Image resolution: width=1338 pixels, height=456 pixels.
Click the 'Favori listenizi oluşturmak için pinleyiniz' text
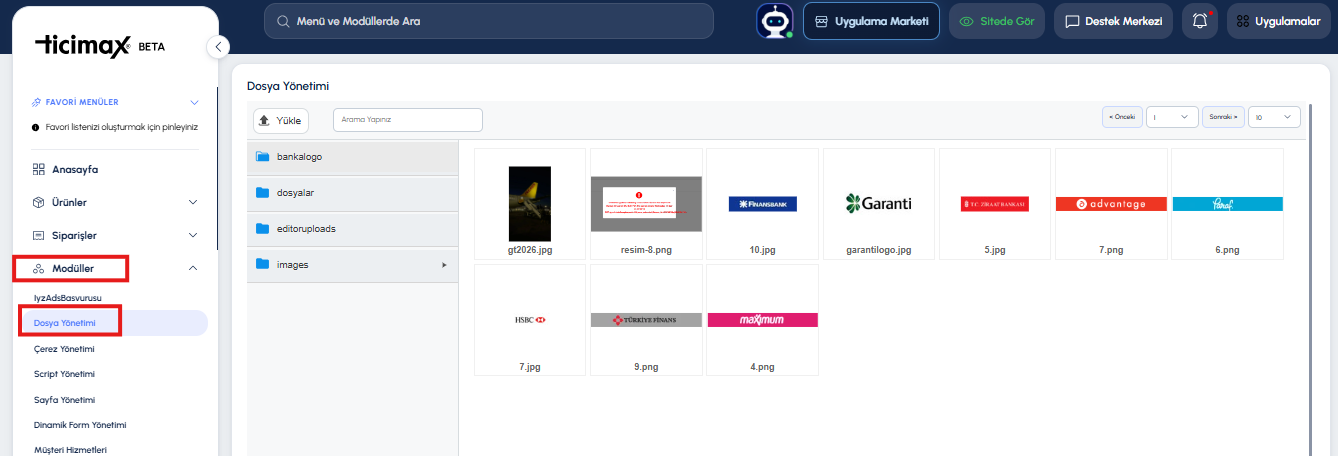[122, 127]
